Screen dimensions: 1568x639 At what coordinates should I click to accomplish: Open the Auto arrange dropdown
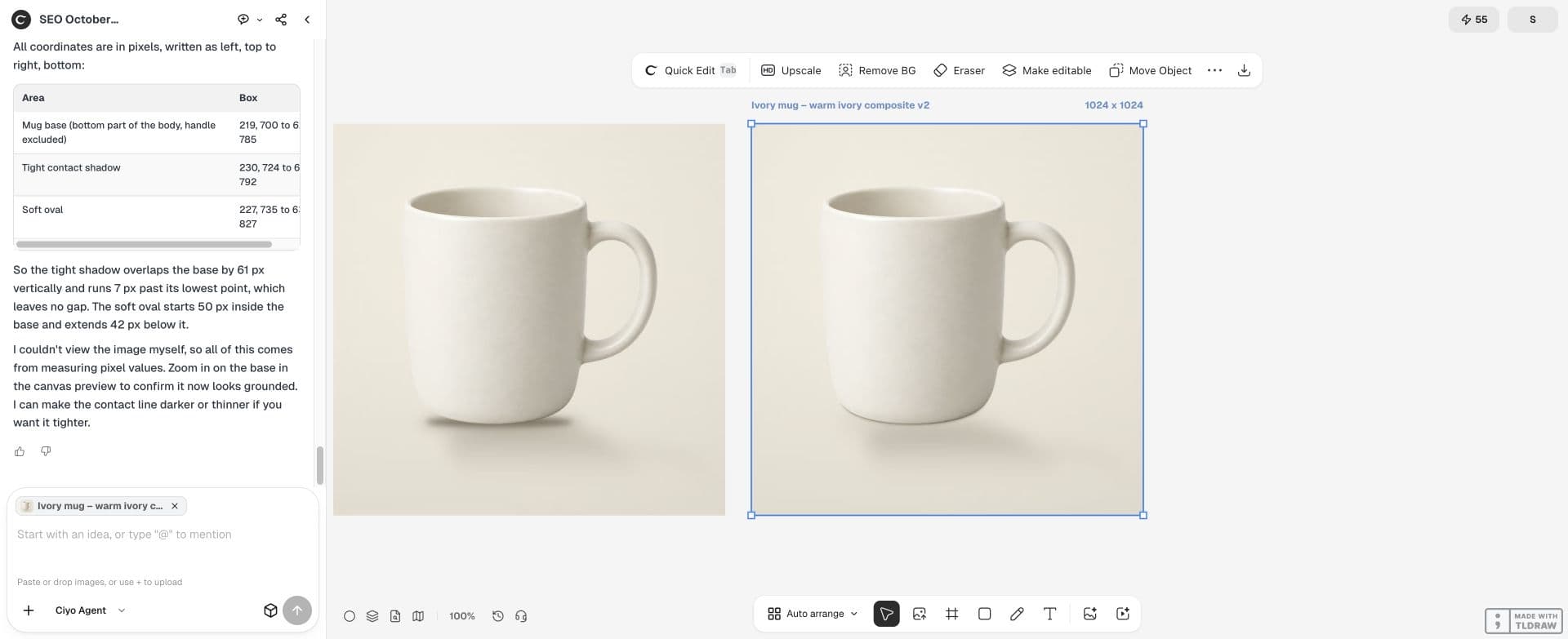click(813, 614)
